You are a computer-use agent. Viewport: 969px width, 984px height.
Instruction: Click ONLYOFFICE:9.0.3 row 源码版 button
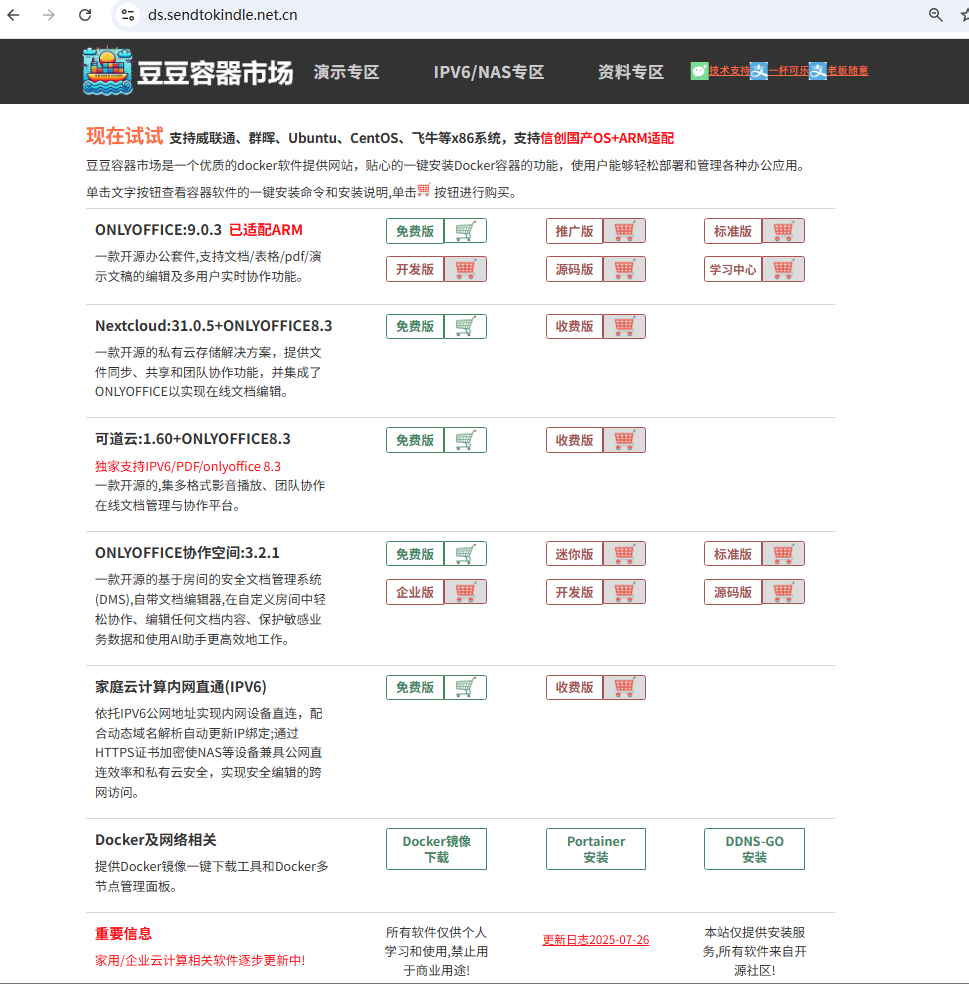coord(574,269)
